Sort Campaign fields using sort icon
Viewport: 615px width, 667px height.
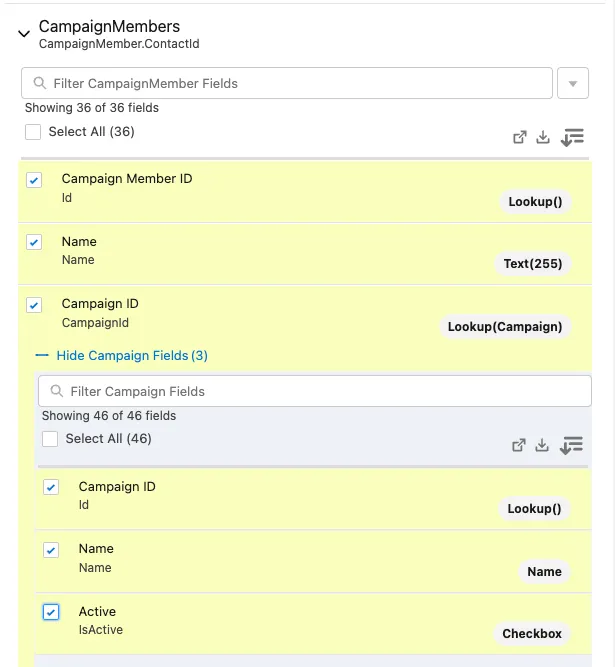571,445
